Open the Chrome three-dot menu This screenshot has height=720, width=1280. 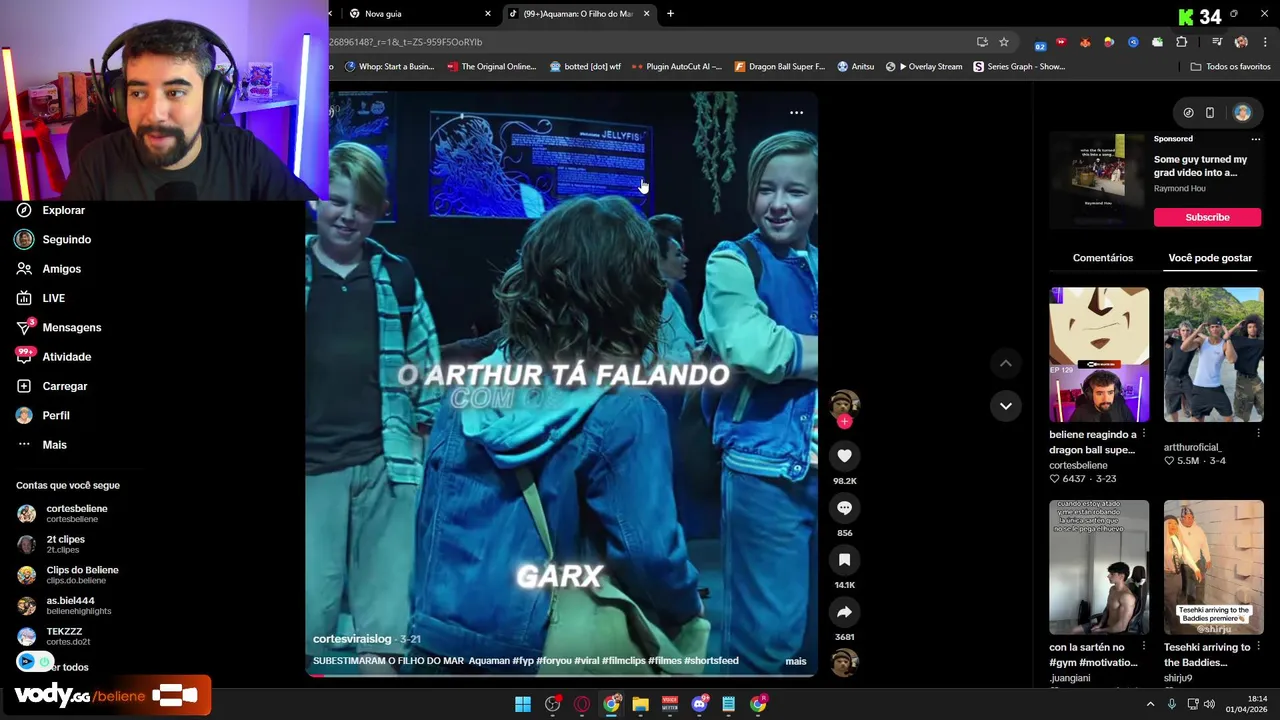1266,42
